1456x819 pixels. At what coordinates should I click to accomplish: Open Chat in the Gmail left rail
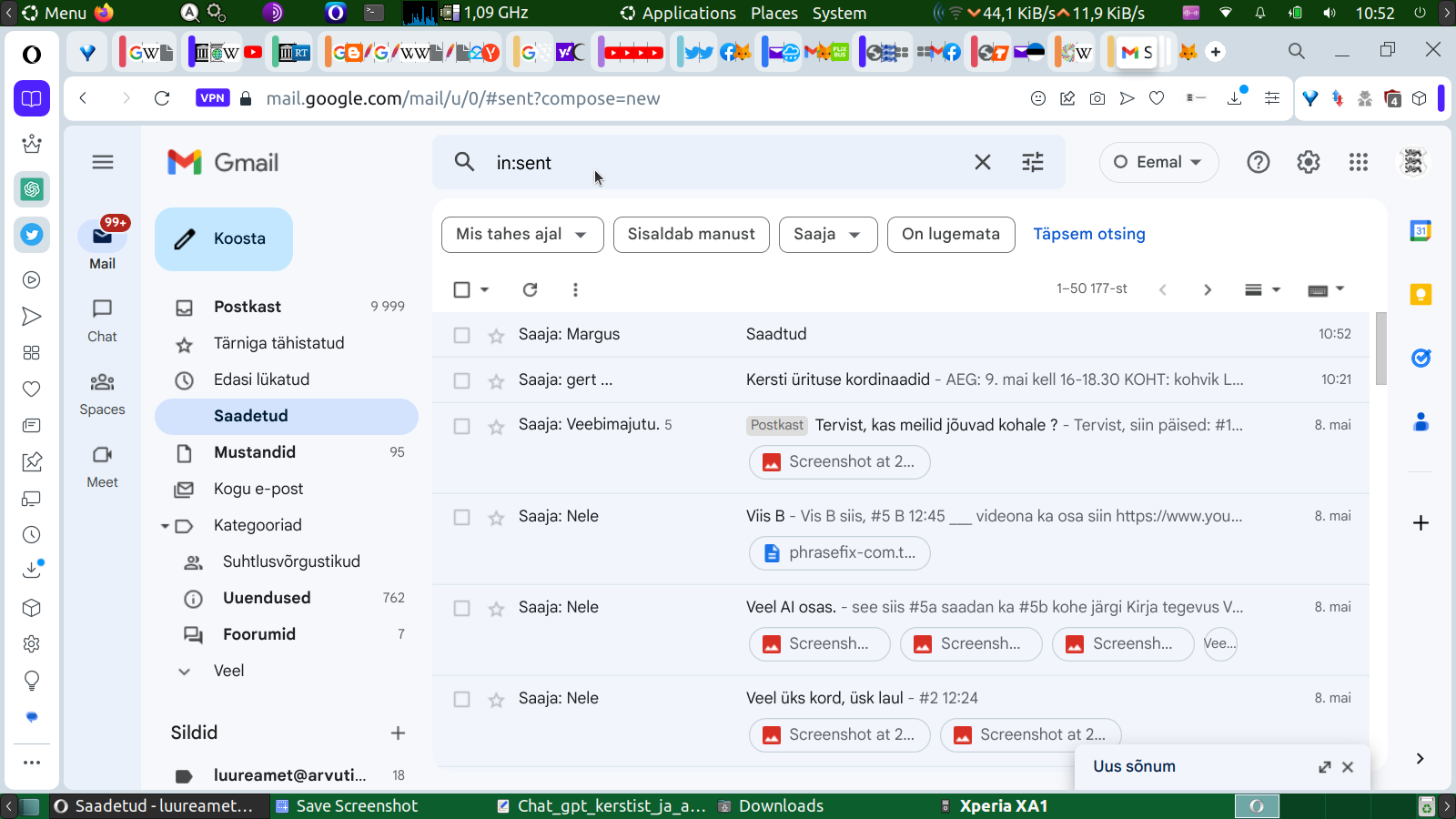102,320
